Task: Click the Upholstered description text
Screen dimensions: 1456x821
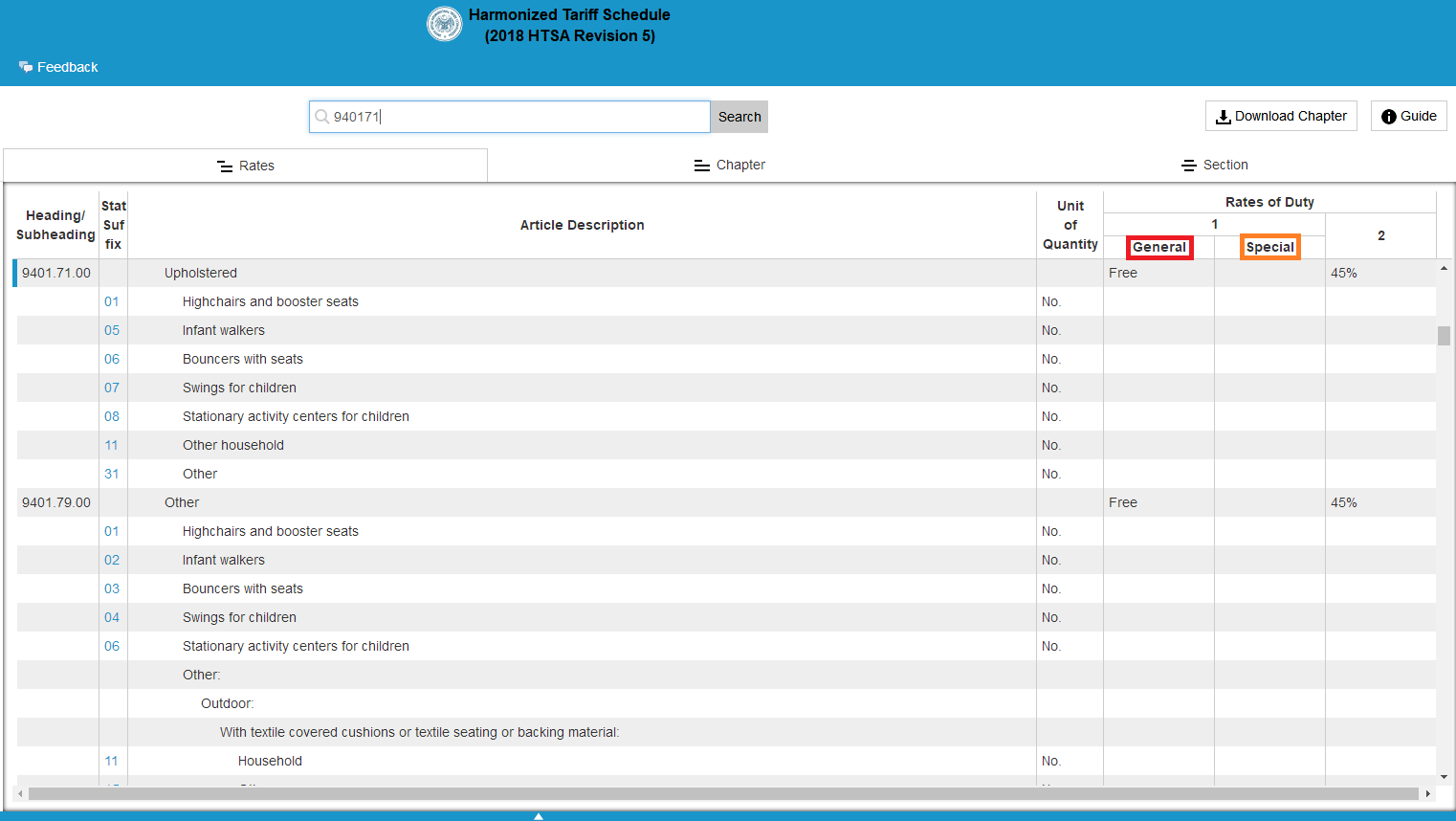Action: (201, 273)
